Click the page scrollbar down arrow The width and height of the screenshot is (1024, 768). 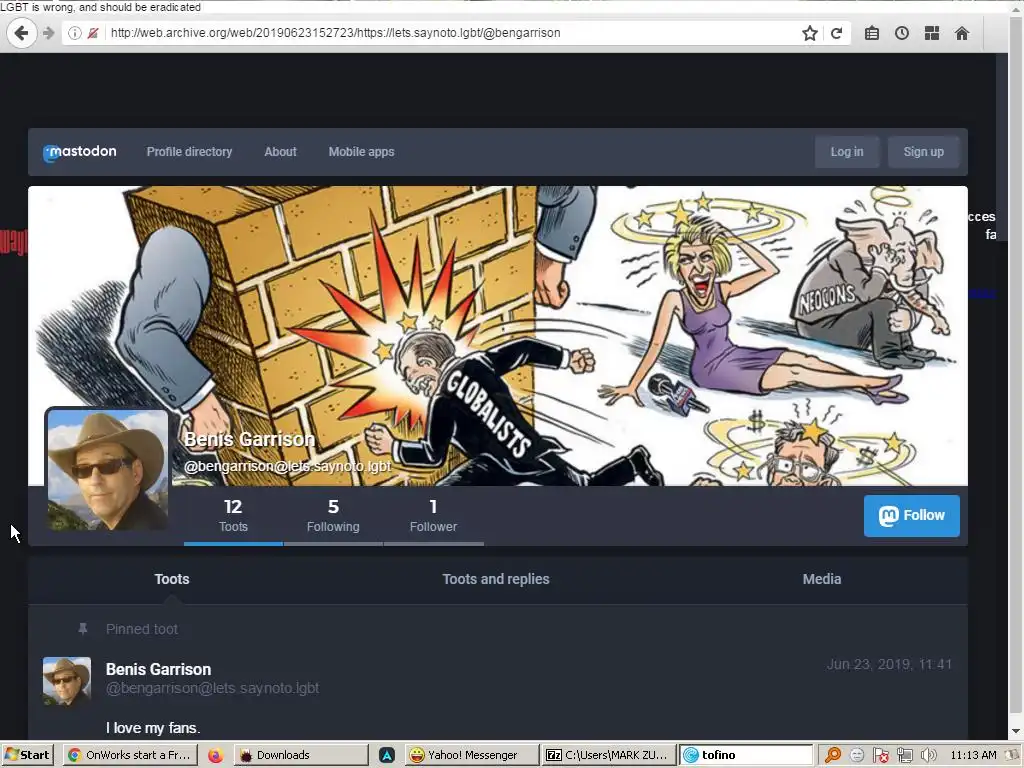pos(1016,731)
